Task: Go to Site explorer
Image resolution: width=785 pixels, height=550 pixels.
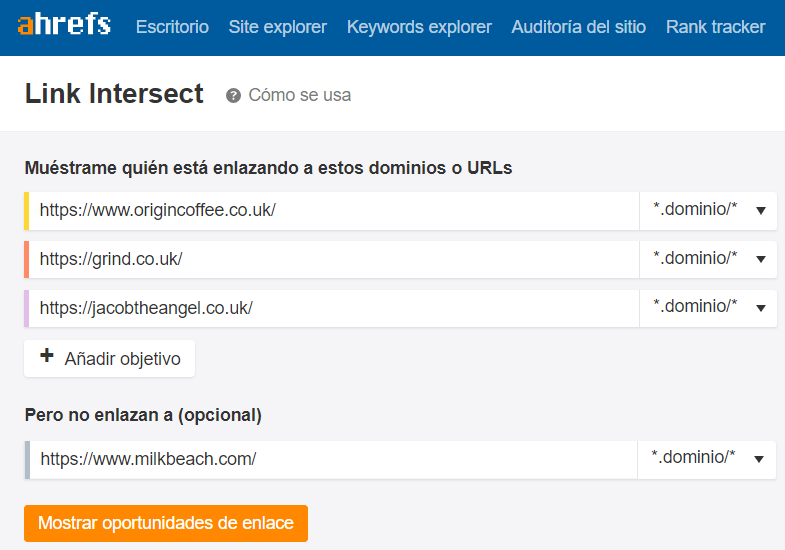Action: pyautogui.click(x=277, y=27)
